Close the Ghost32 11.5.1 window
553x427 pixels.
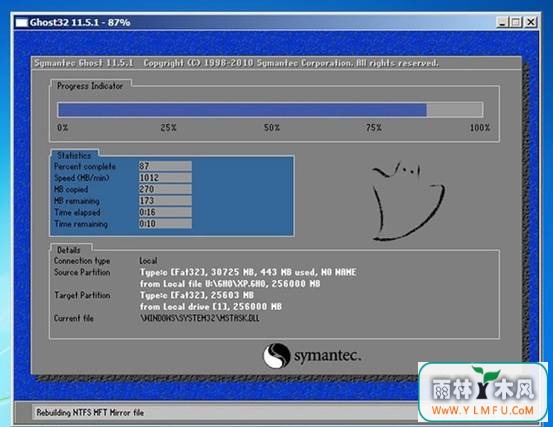pyautogui.click(x=530, y=22)
